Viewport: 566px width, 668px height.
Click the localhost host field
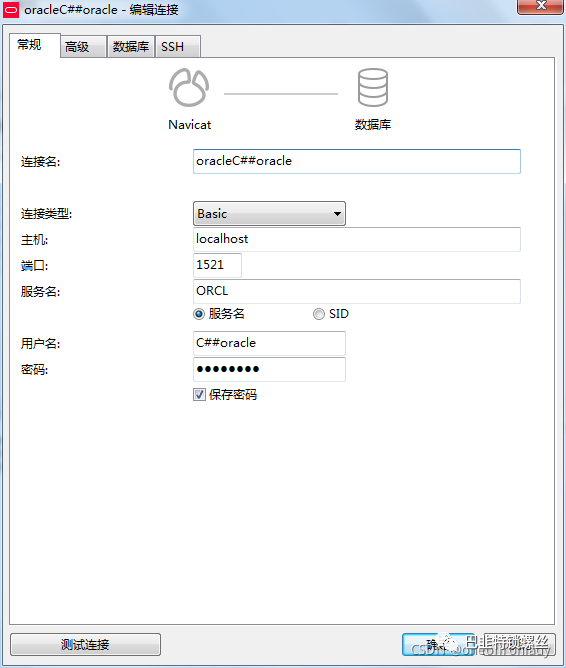pyautogui.click(x=357, y=239)
